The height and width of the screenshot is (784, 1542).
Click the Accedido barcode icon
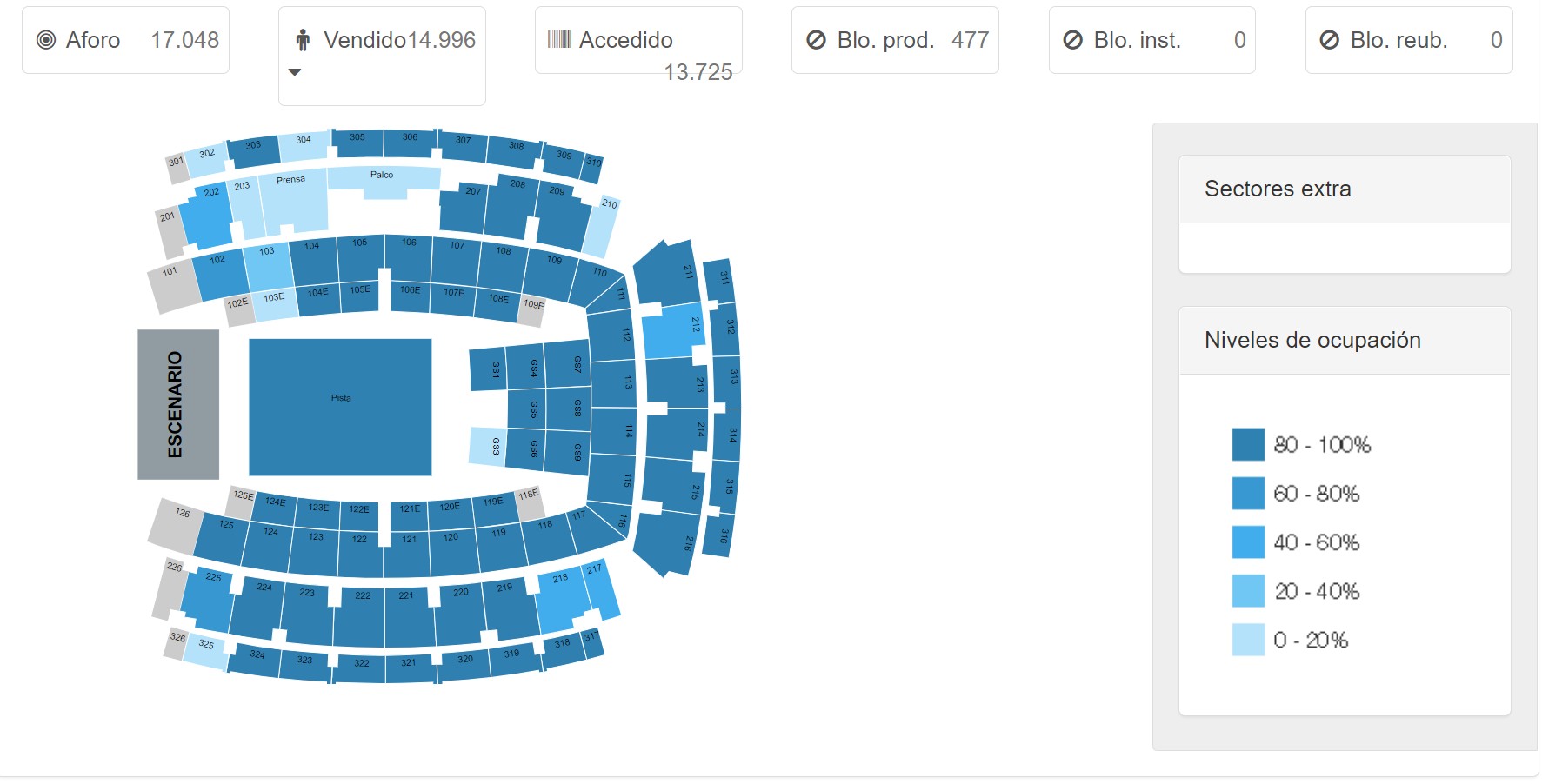coord(559,39)
